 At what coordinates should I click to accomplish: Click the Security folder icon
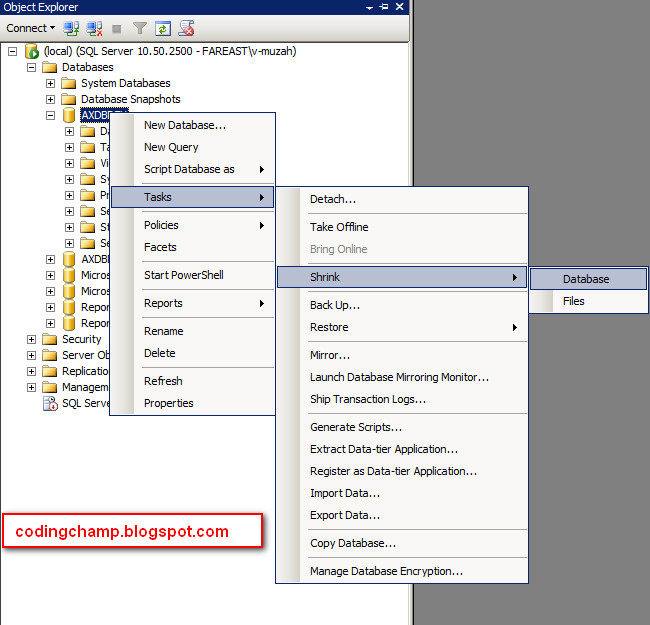[x=49, y=339]
